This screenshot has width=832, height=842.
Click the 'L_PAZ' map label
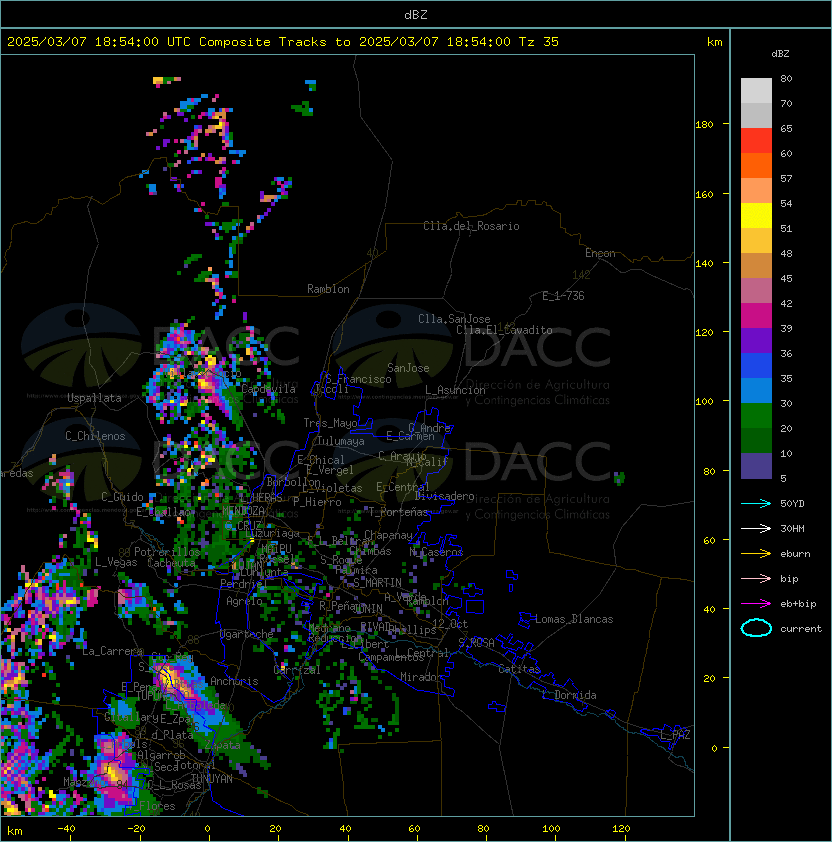click(675, 735)
